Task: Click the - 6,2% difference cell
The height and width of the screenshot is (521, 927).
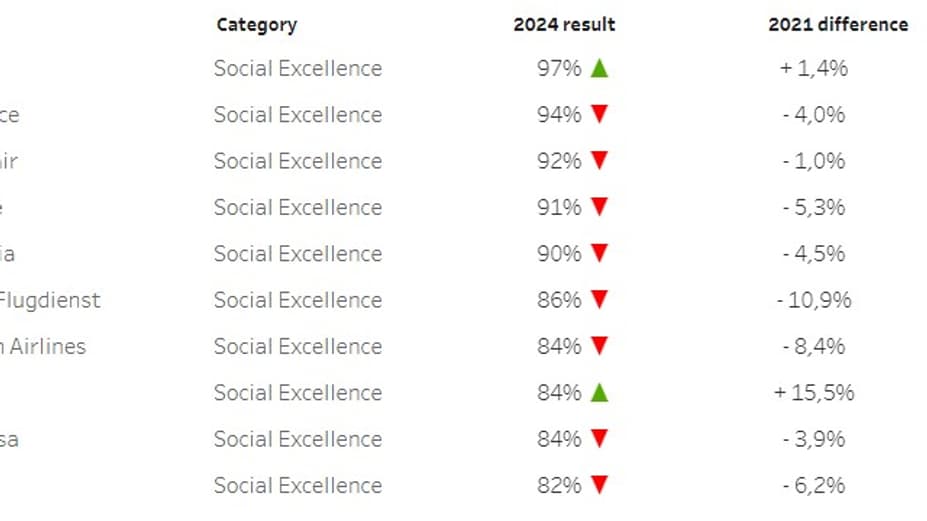Action: tap(814, 486)
